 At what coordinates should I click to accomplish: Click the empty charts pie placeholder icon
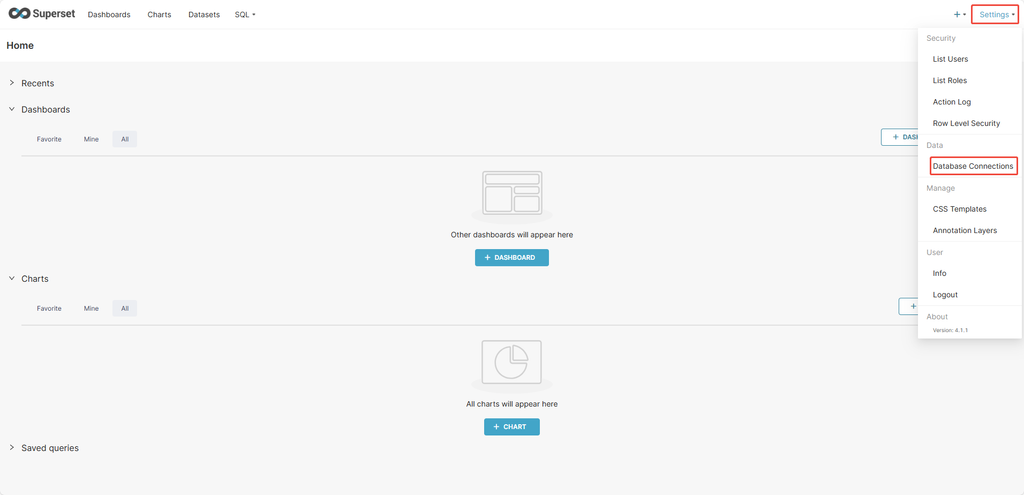click(511, 362)
